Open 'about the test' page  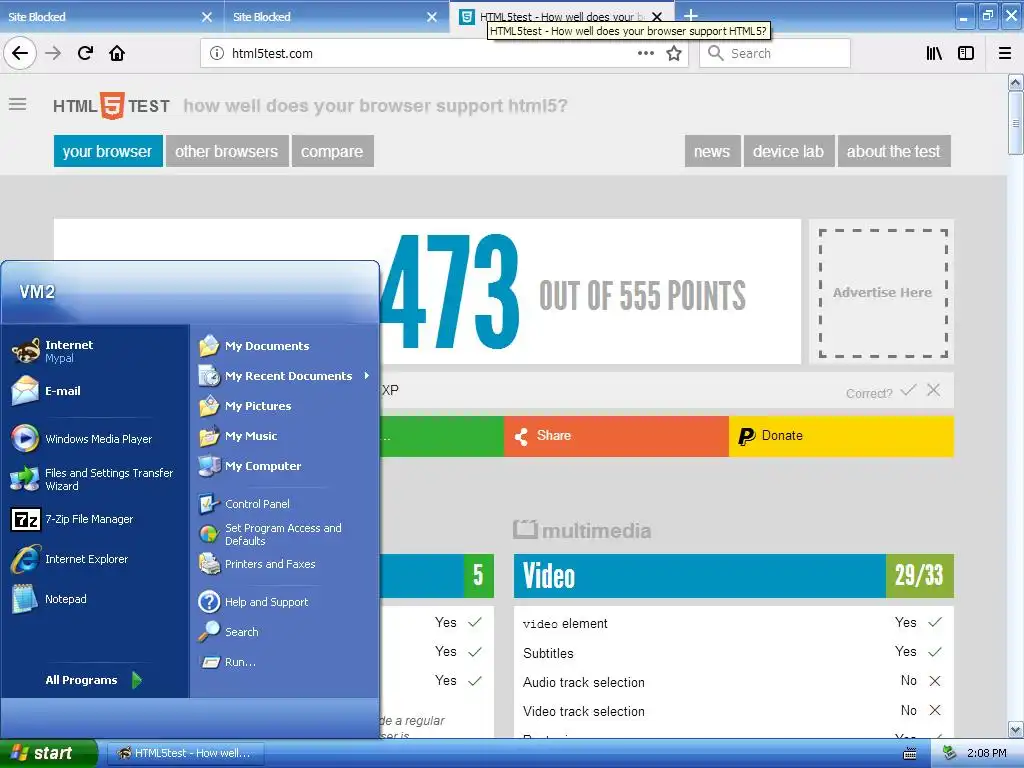pos(894,152)
